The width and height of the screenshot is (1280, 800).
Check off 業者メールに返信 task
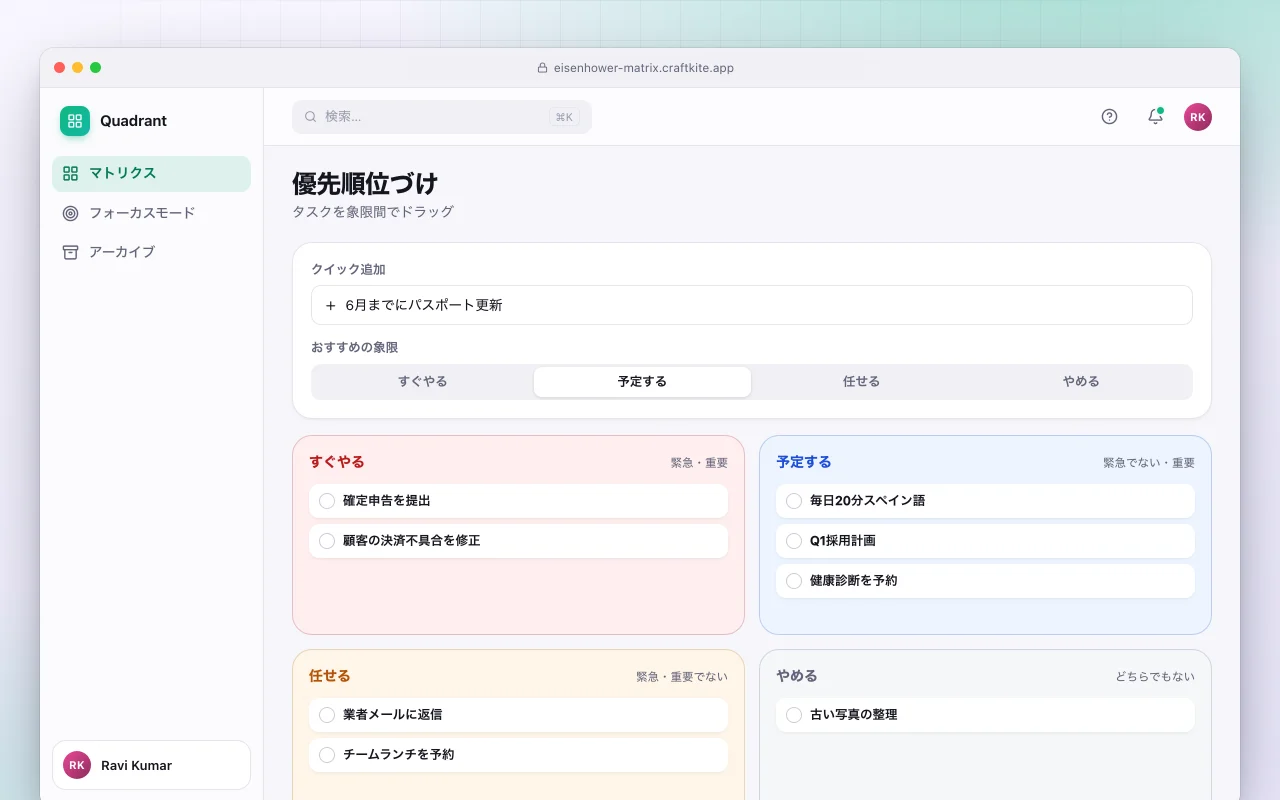(327, 714)
